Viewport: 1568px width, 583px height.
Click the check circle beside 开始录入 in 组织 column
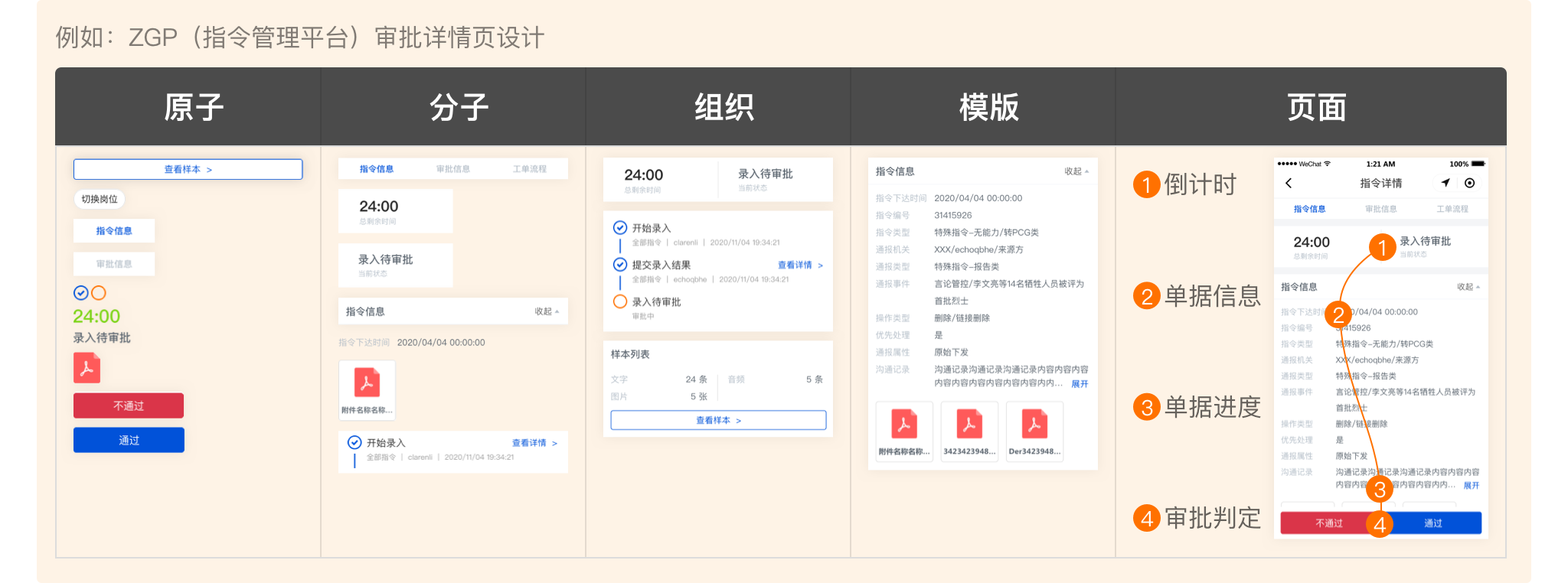pyautogui.click(x=620, y=227)
